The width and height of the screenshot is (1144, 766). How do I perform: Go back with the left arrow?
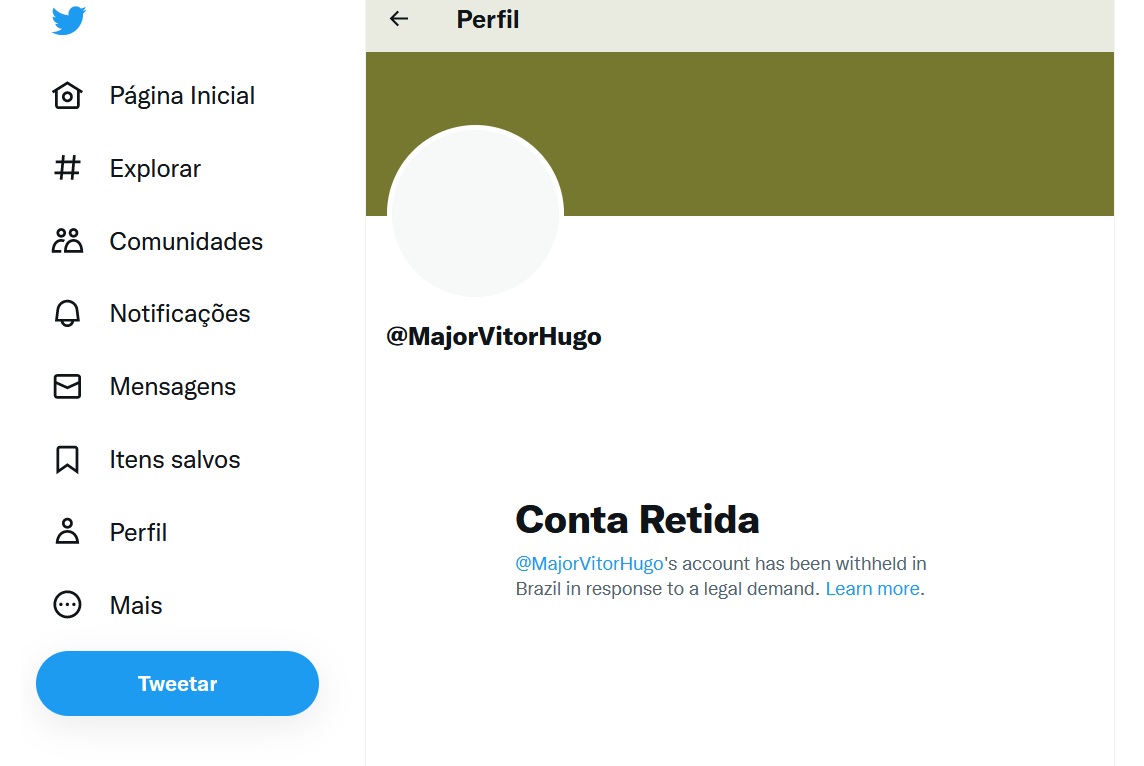click(399, 19)
